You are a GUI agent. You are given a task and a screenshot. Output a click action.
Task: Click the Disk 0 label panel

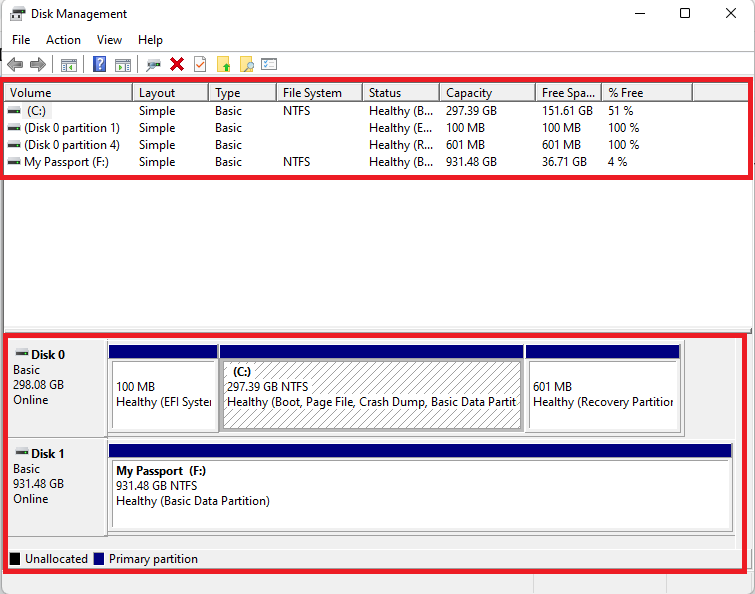click(x=57, y=388)
